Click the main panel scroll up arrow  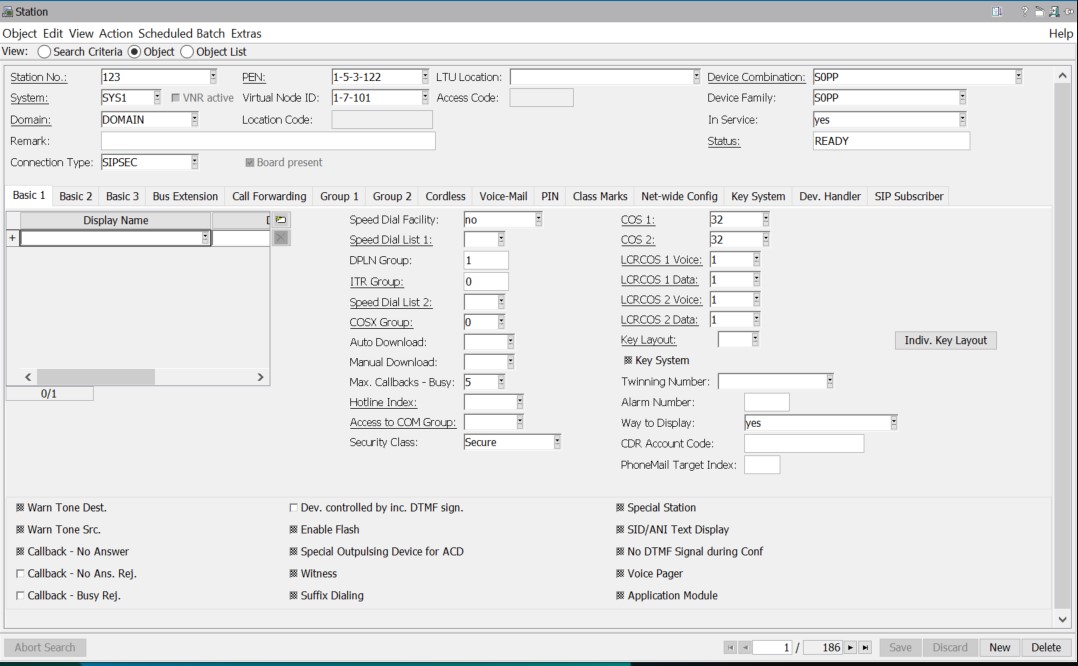tap(1062, 76)
